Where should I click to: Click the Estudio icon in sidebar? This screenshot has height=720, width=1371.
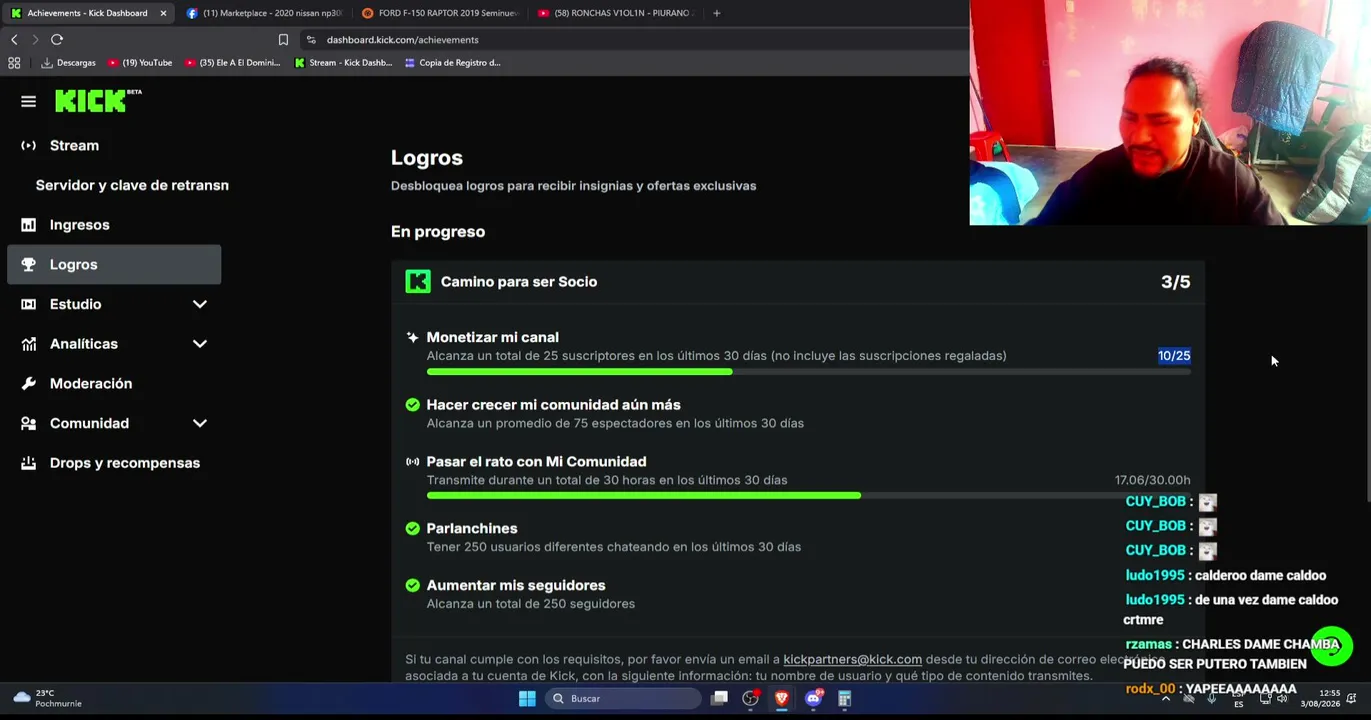click(28, 304)
